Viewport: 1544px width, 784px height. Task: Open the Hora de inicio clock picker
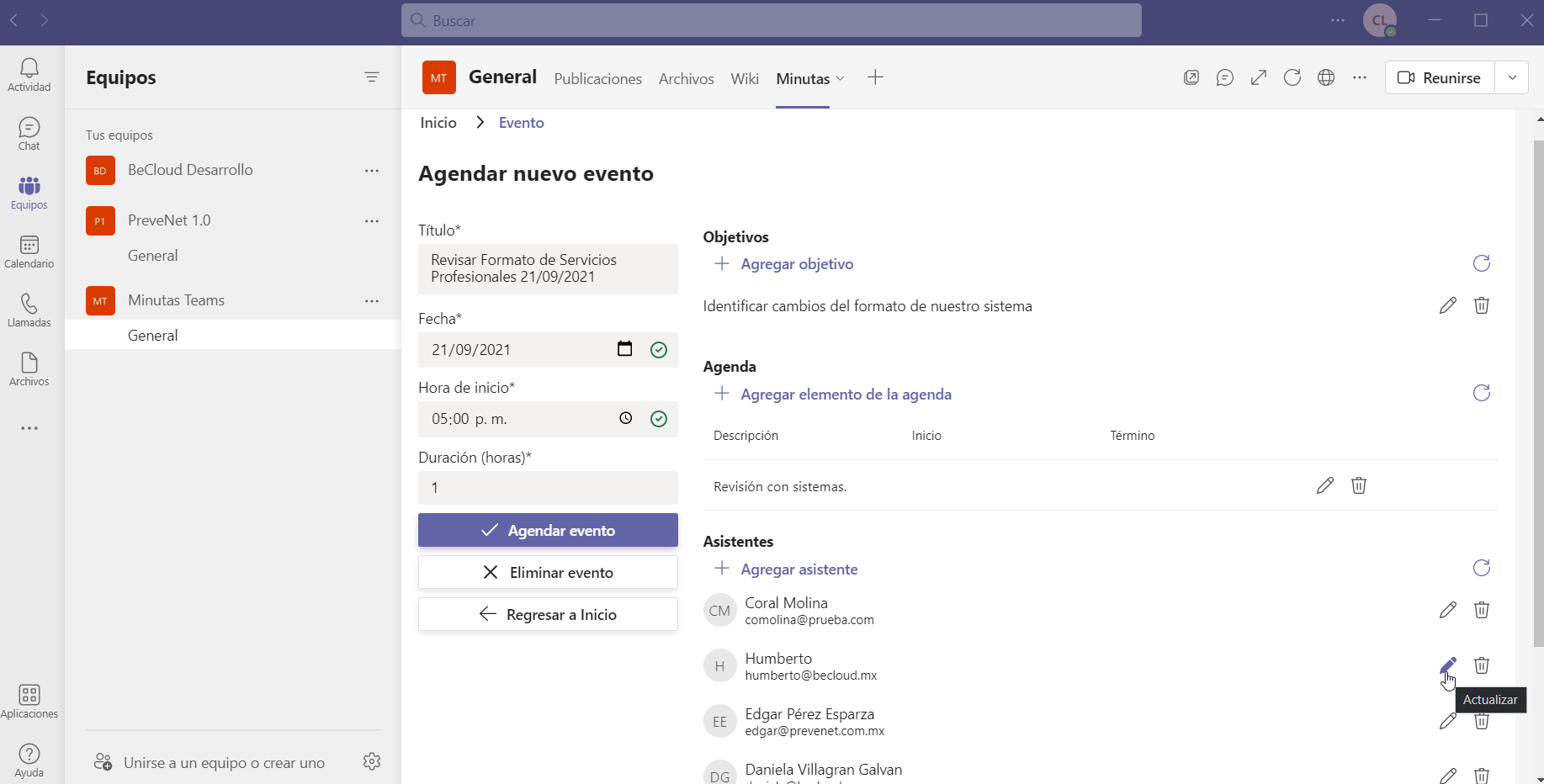[626, 418]
